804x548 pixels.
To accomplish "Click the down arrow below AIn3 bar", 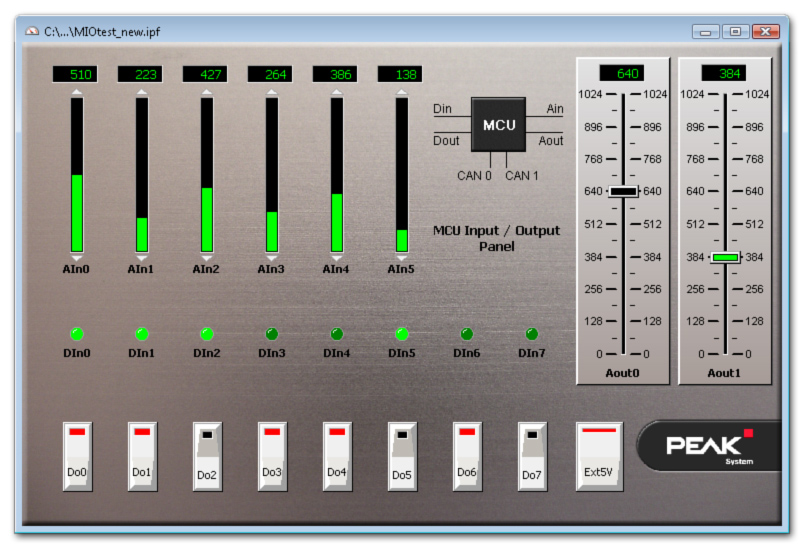I will click(x=272, y=258).
